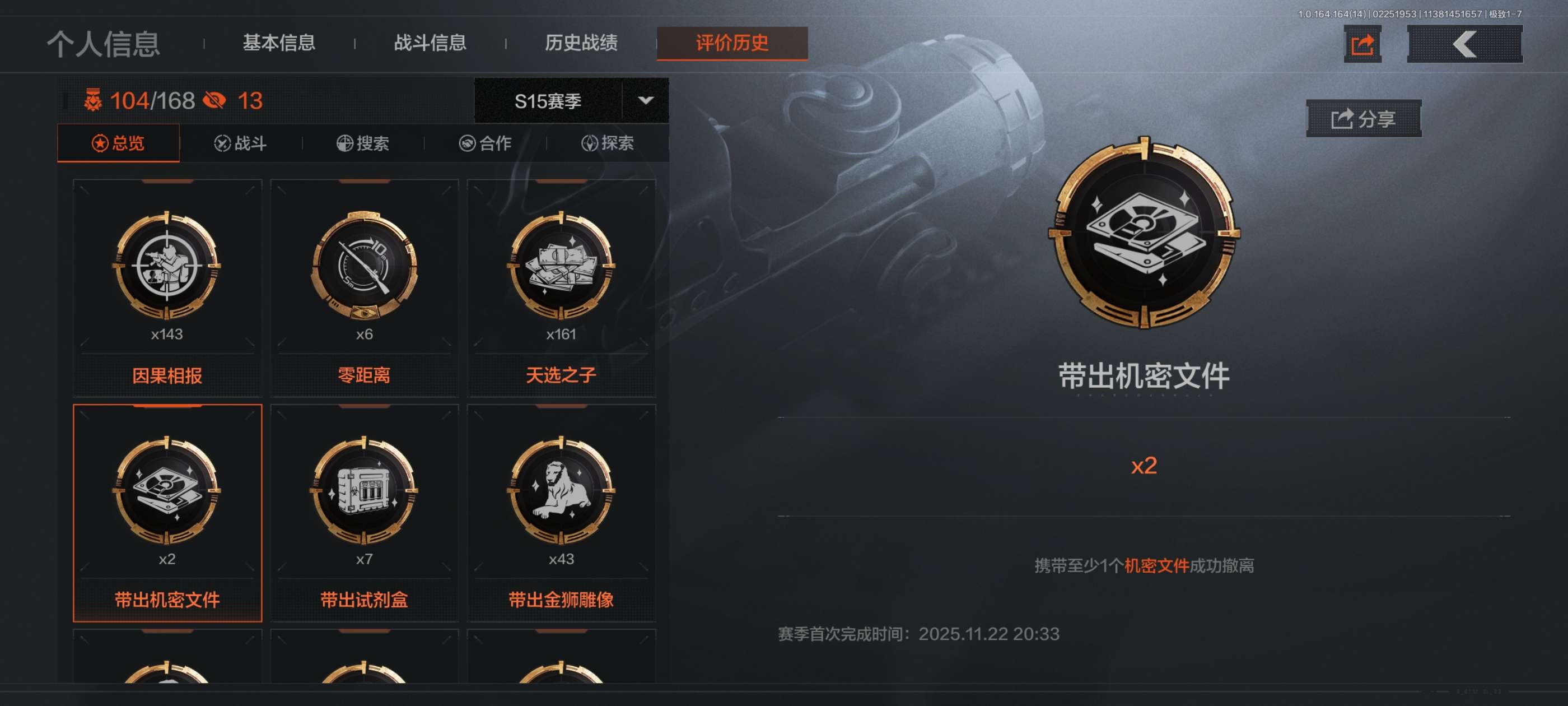Expand season list with chevron arrow
The height and width of the screenshot is (706, 1568).
[646, 100]
